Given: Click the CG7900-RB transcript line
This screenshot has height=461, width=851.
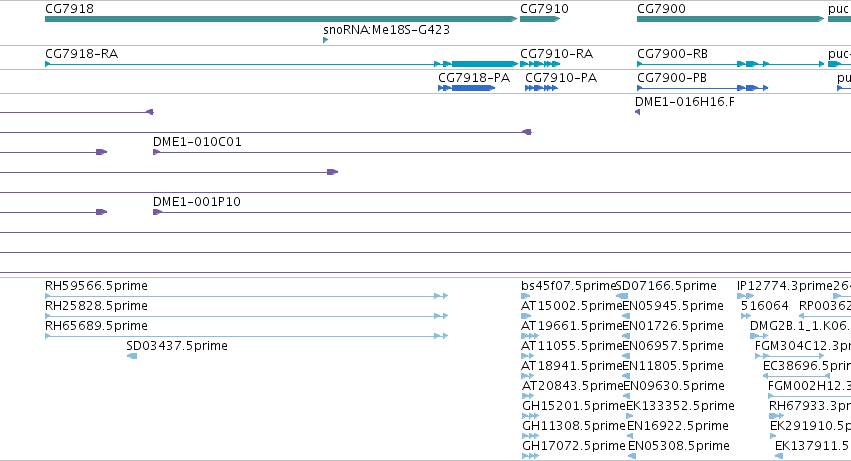Looking at the screenshot, I should coord(731,64).
